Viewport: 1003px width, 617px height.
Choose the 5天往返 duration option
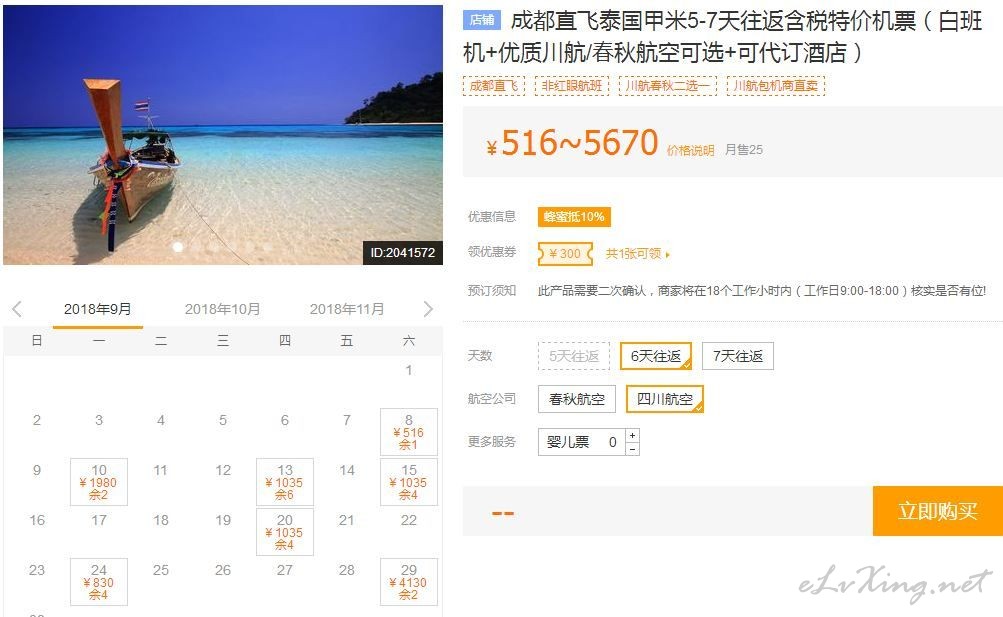[574, 356]
